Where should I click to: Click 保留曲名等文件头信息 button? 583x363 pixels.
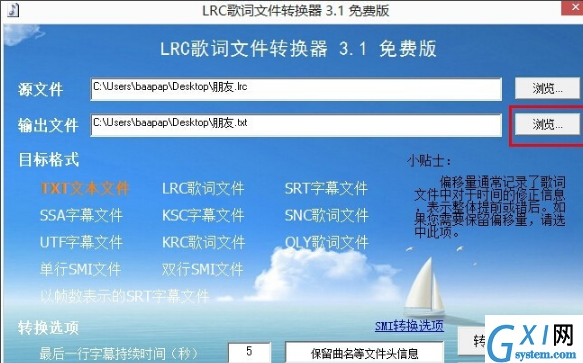[364, 353]
